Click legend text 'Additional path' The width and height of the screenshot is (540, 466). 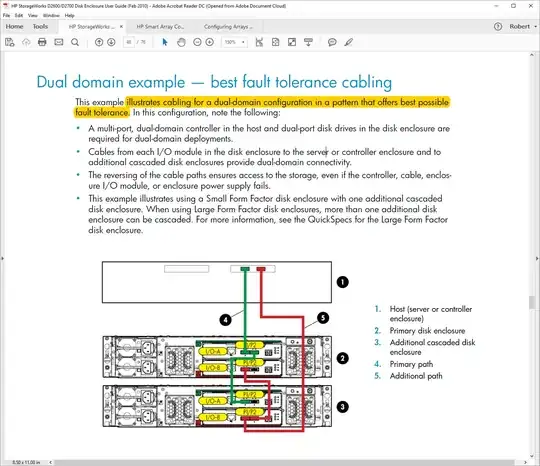click(x=416, y=376)
